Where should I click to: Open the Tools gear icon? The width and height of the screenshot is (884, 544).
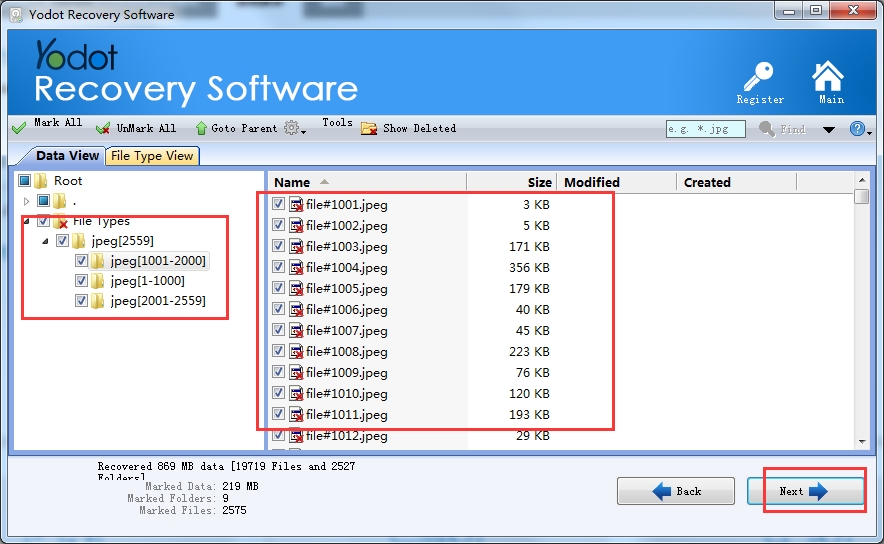(292, 128)
